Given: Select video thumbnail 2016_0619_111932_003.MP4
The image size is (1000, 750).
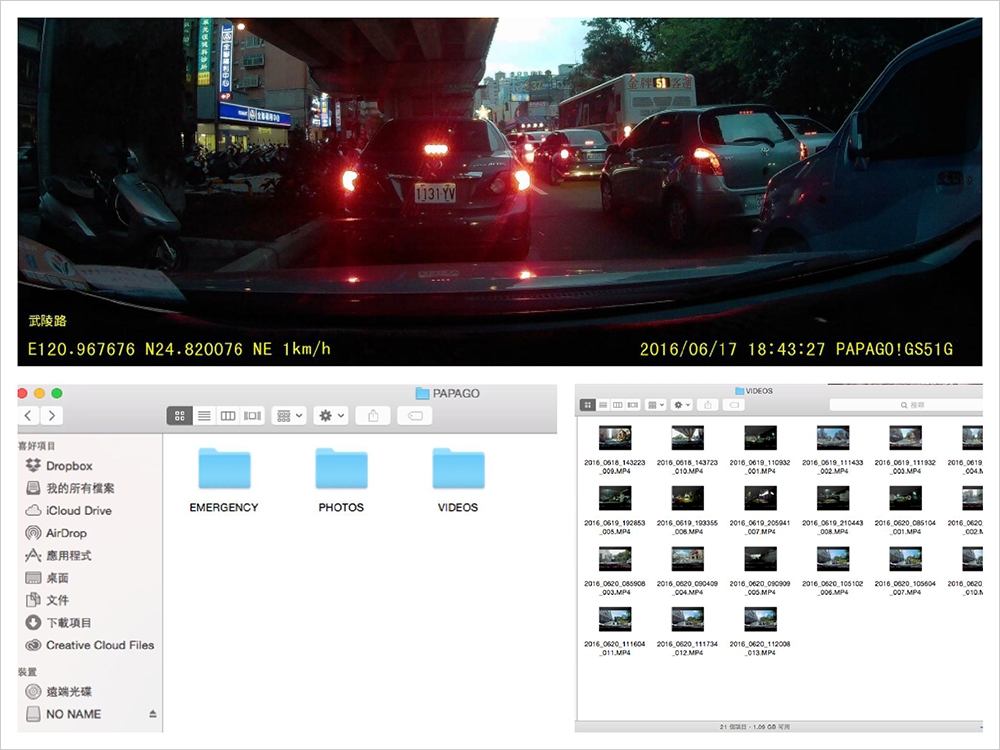Looking at the screenshot, I should click(906, 438).
